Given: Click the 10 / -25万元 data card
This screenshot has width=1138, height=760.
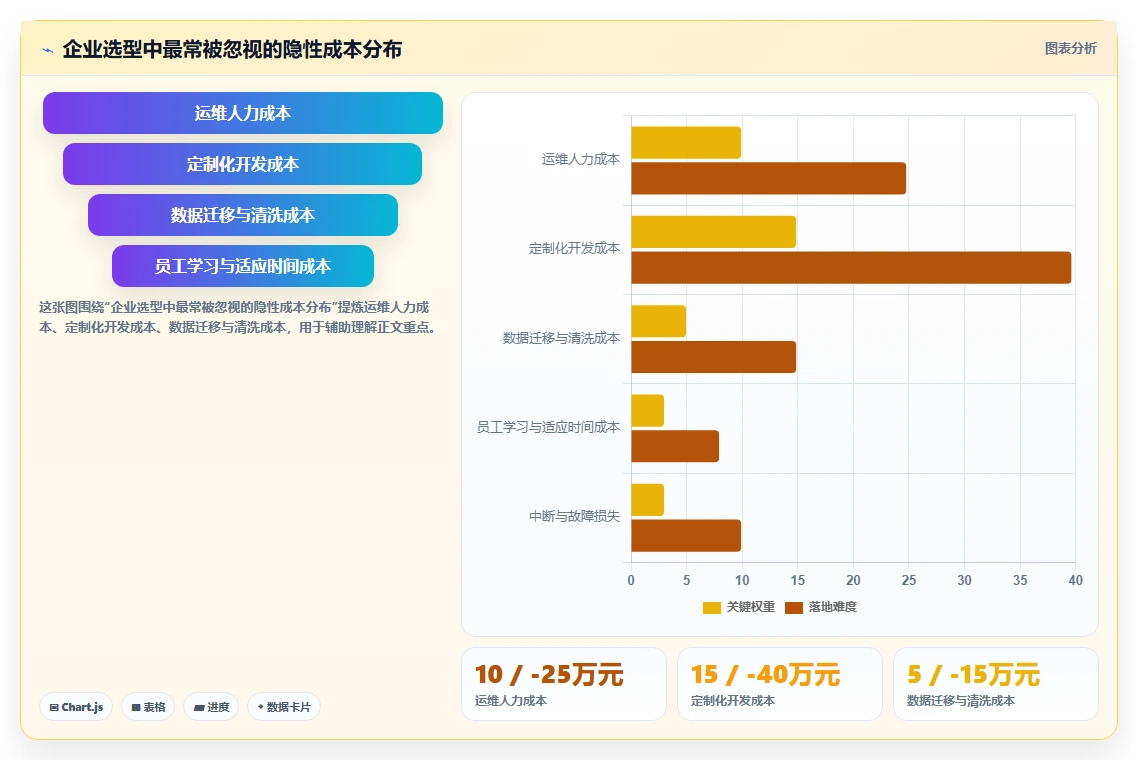Looking at the screenshot, I should [564, 684].
